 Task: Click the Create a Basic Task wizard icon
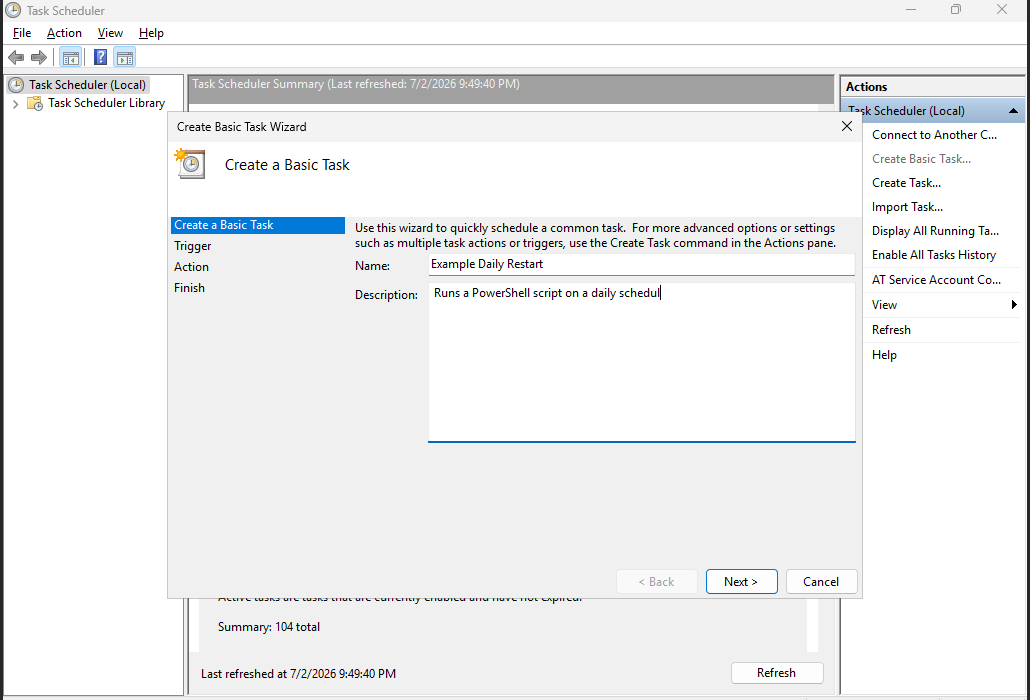click(190, 164)
